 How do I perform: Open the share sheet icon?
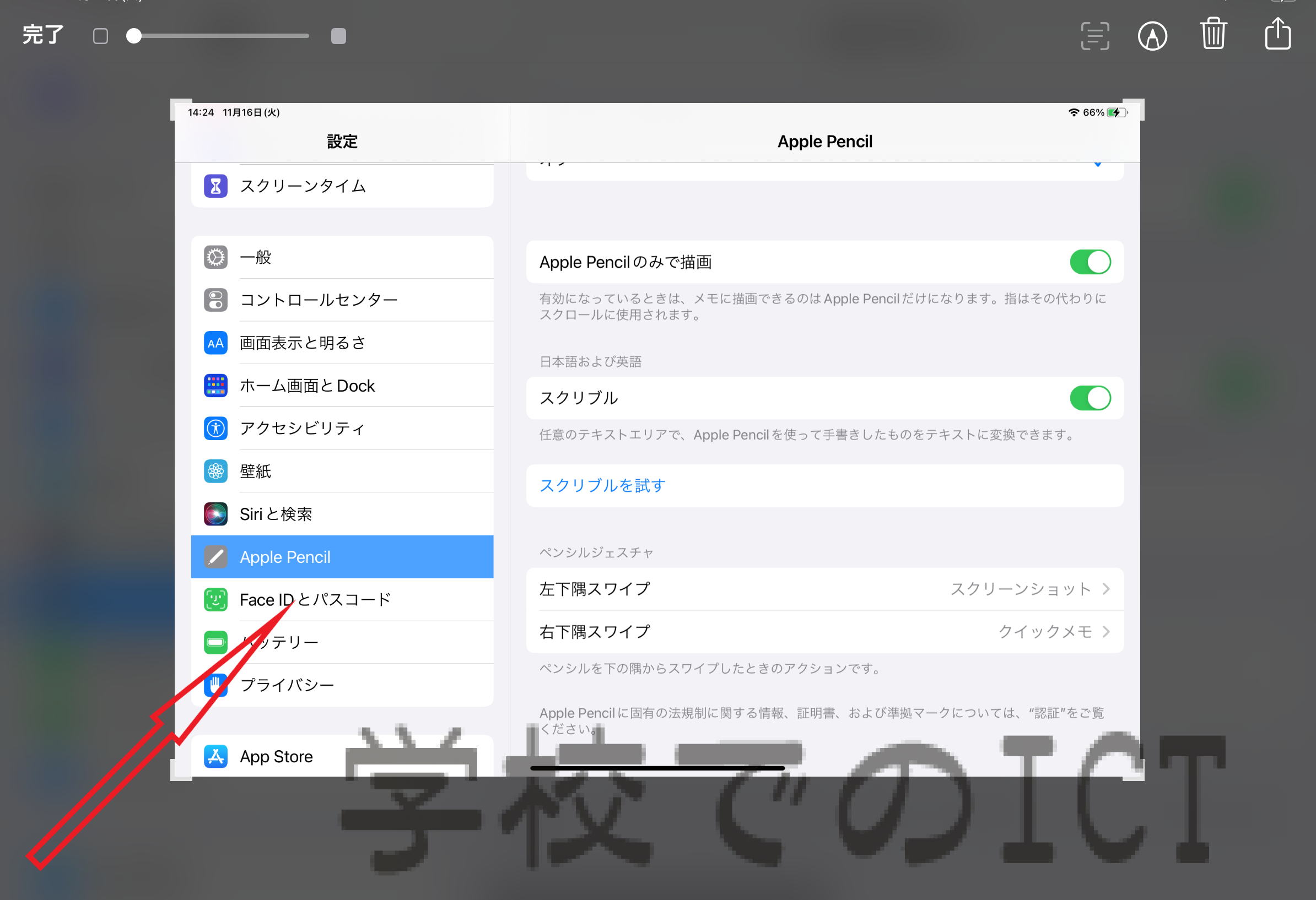click(1277, 34)
